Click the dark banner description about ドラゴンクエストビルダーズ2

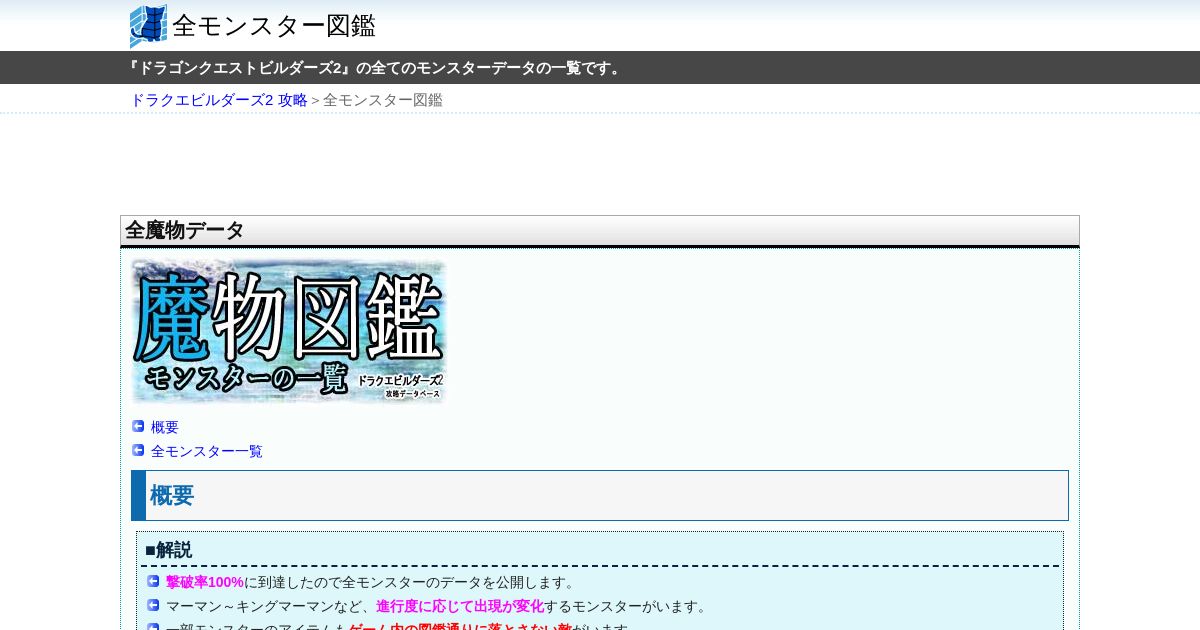[x=376, y=68]
